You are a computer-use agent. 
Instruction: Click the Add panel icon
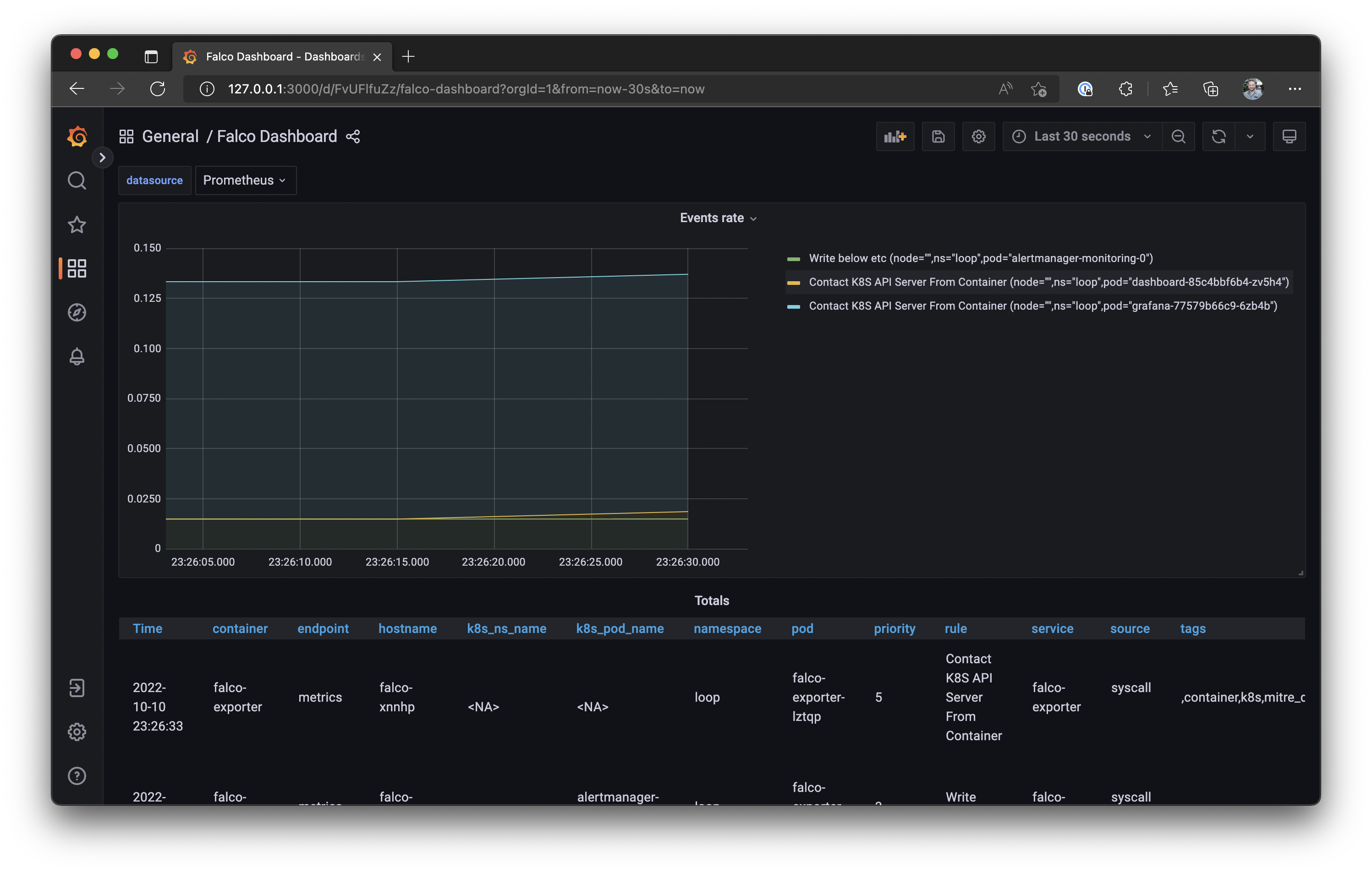click(x=895, y=136)
